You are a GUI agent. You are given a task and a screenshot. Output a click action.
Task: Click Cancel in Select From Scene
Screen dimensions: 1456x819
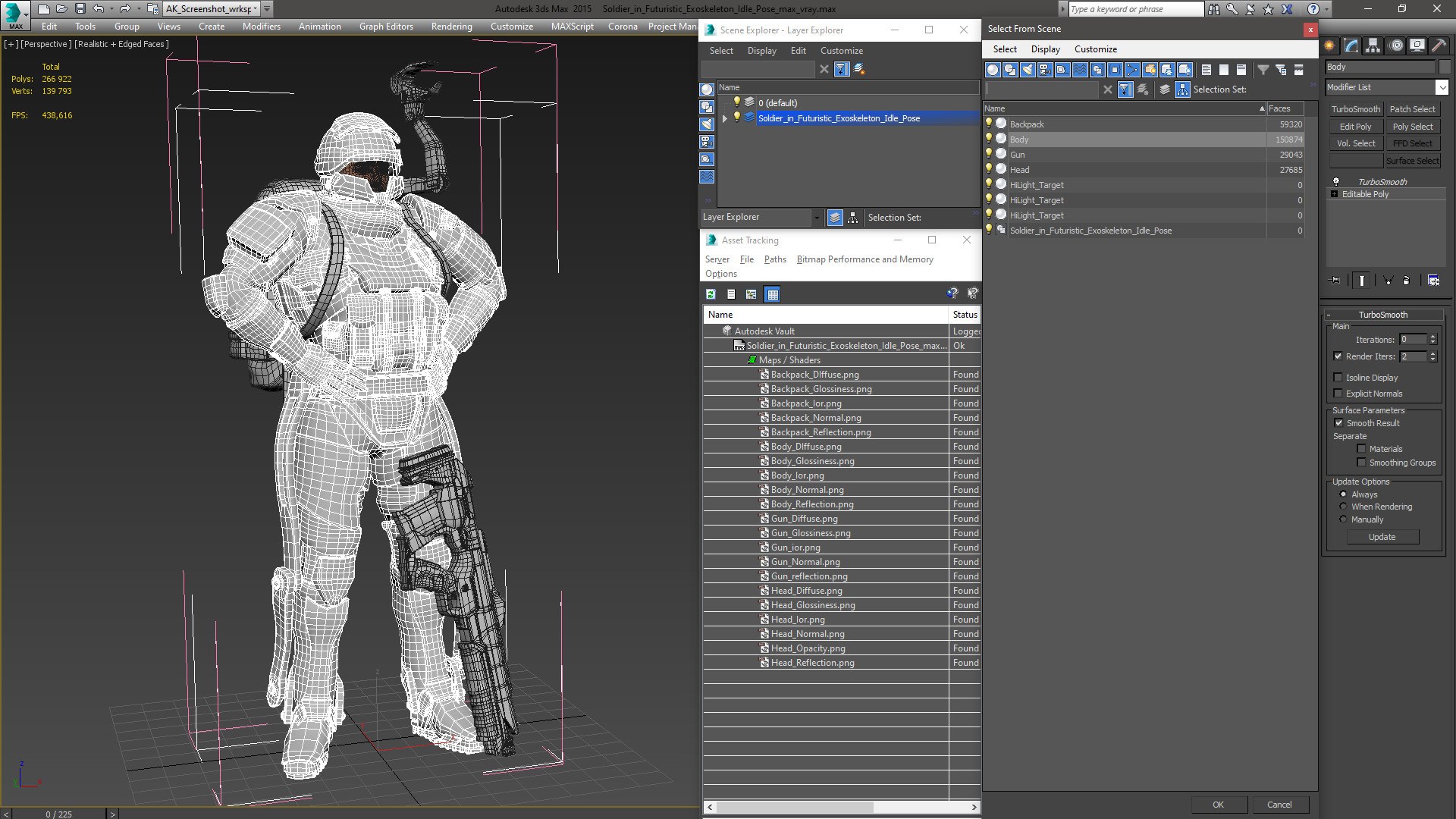click(1279, 805)
